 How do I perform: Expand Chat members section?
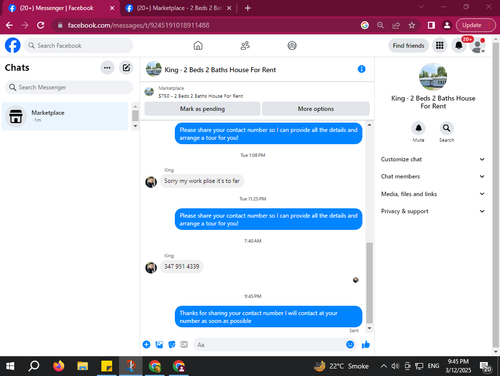coord(433,176)
